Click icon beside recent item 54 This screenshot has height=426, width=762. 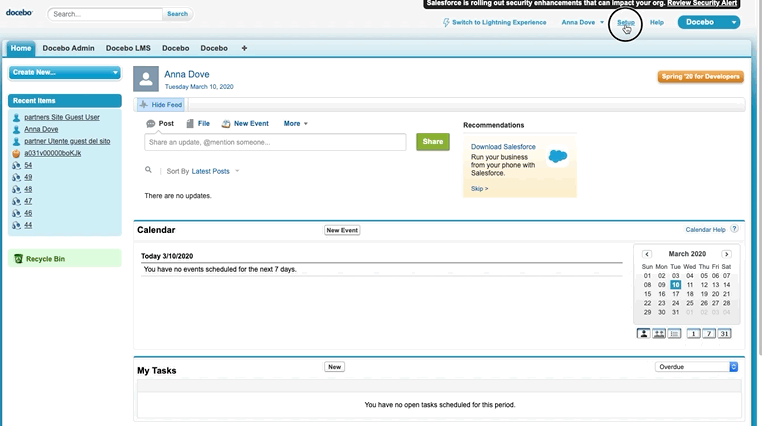[x=16, y=165]
